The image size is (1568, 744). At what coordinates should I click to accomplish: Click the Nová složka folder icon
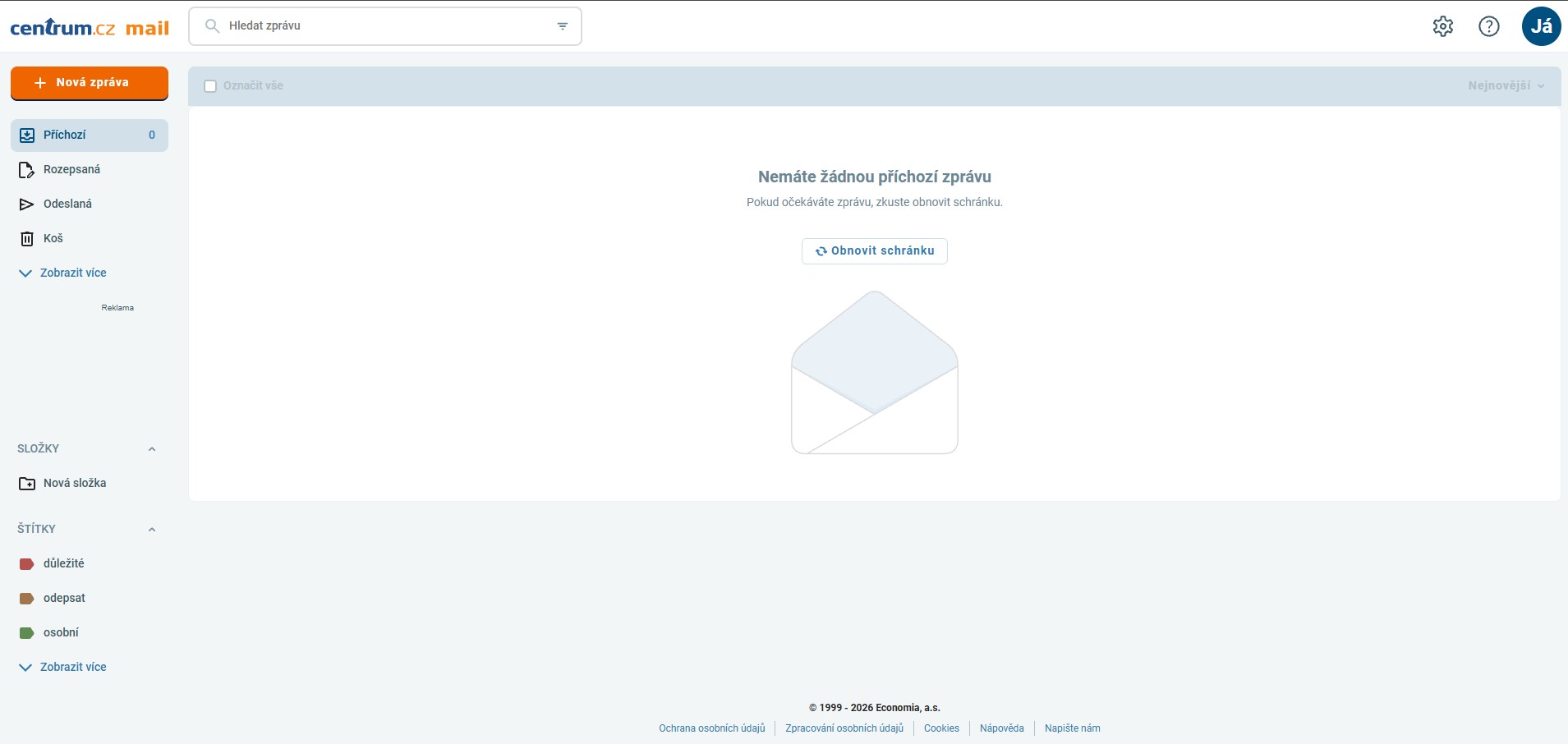click(x=27, y=484)
